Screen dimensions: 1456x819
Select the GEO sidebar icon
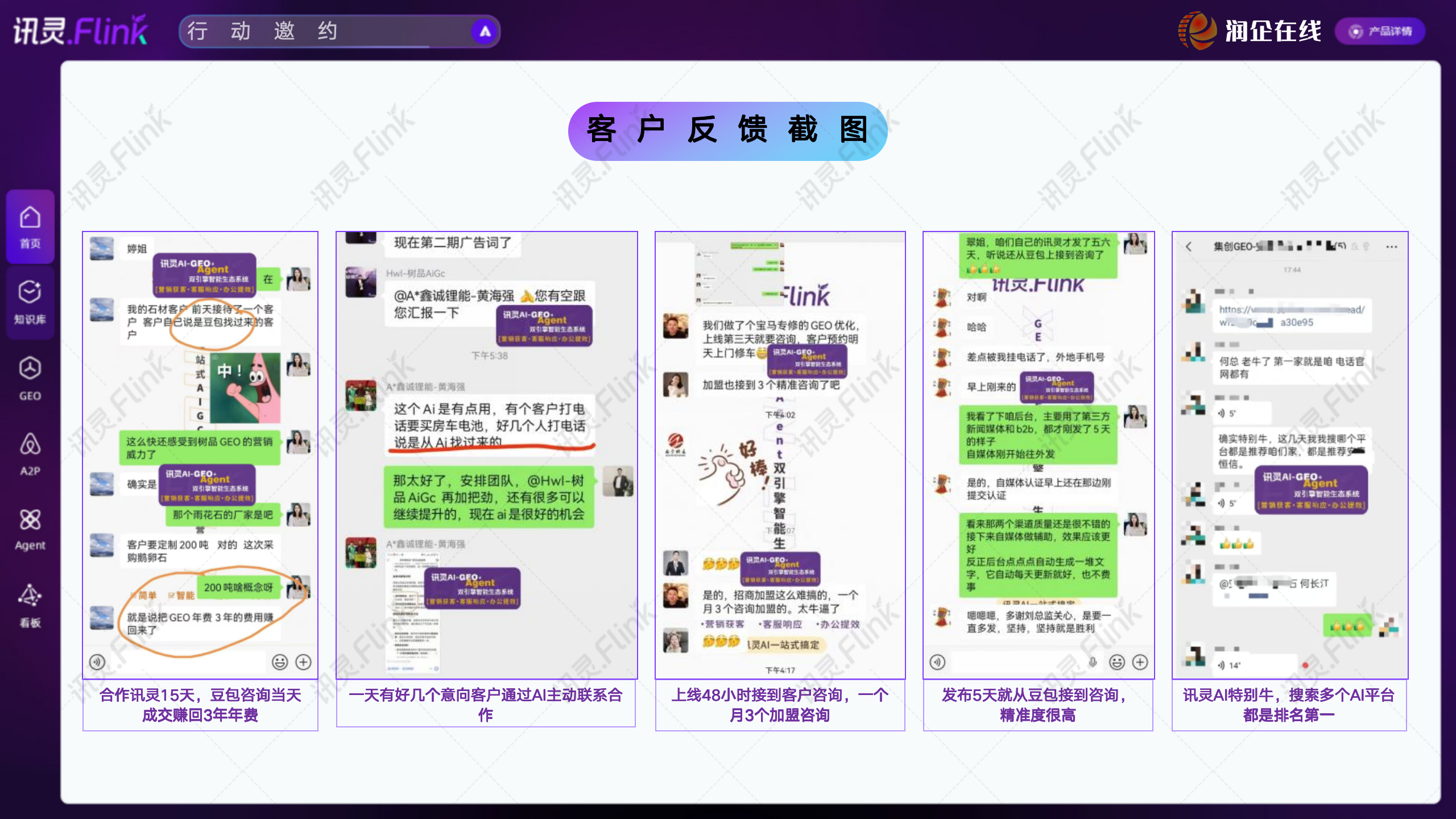[x=30, y=378]
